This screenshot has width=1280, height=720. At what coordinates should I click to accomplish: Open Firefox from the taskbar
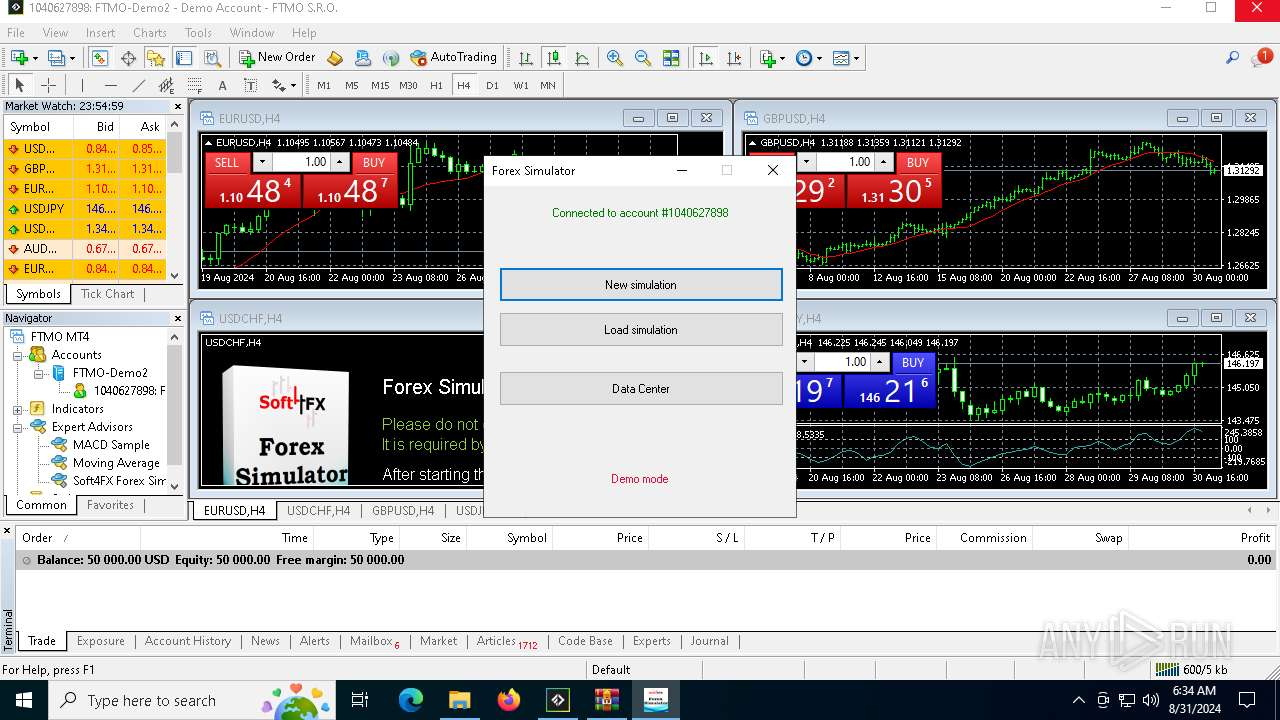(x=508, y=700)
